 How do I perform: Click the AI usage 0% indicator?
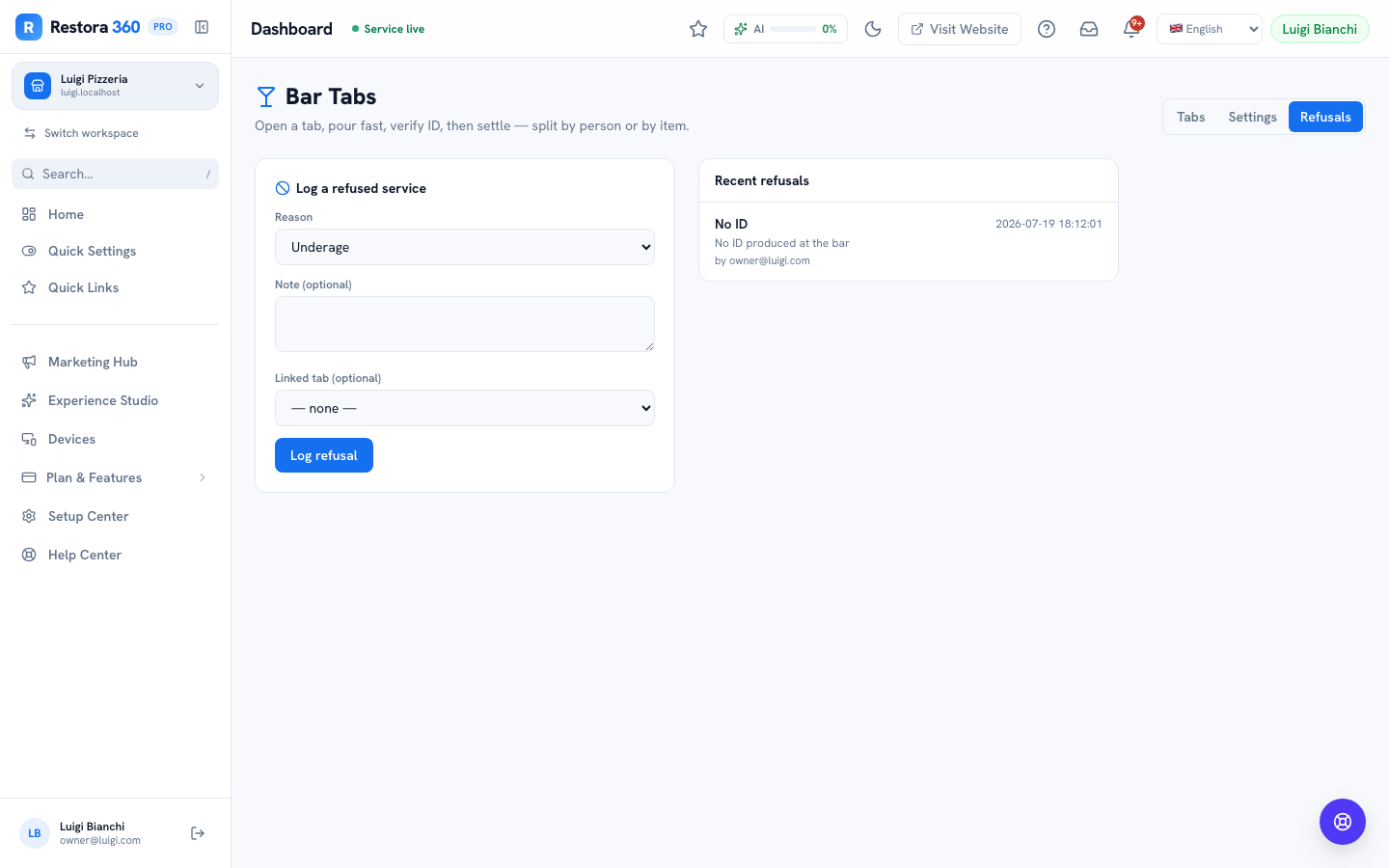(x=785, y=29)
